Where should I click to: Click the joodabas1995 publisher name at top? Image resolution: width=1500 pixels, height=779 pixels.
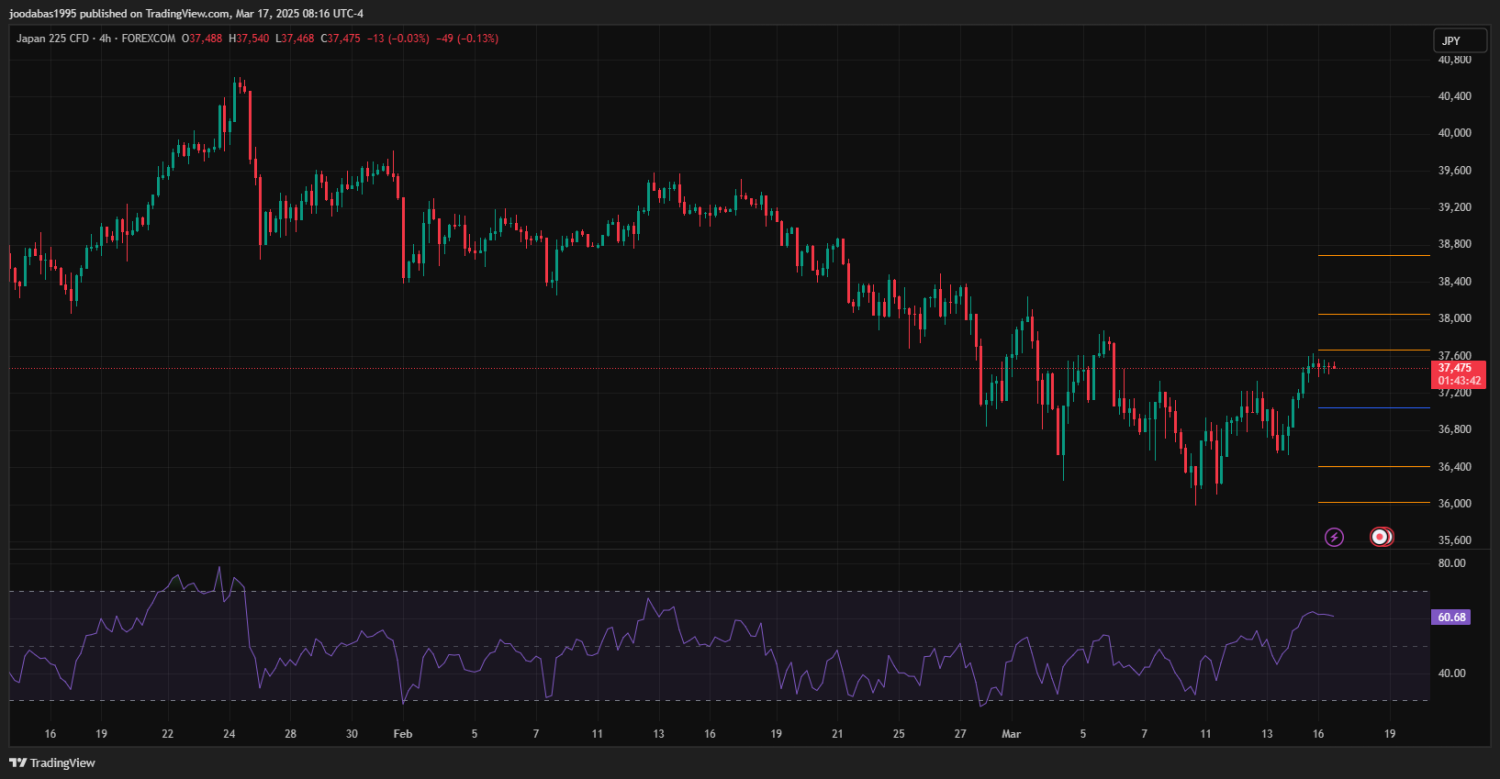[47, 14]
